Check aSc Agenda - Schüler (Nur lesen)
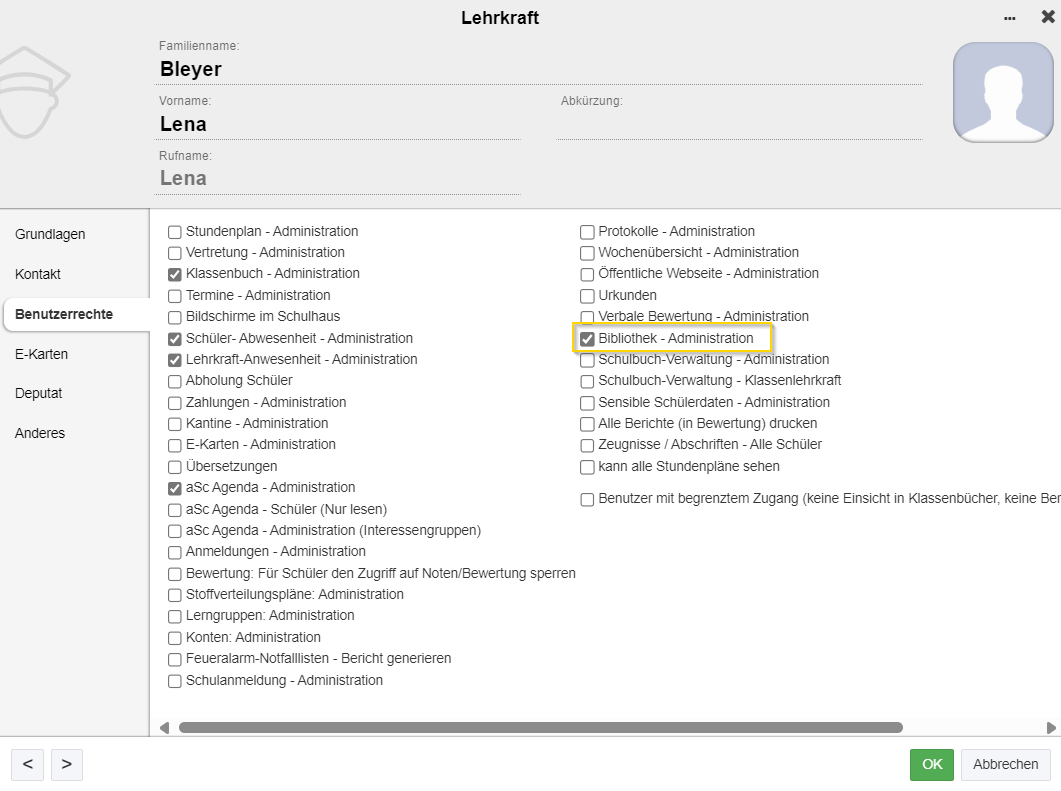This screenshot has width=1061, height=791. (x=175, y=510)
